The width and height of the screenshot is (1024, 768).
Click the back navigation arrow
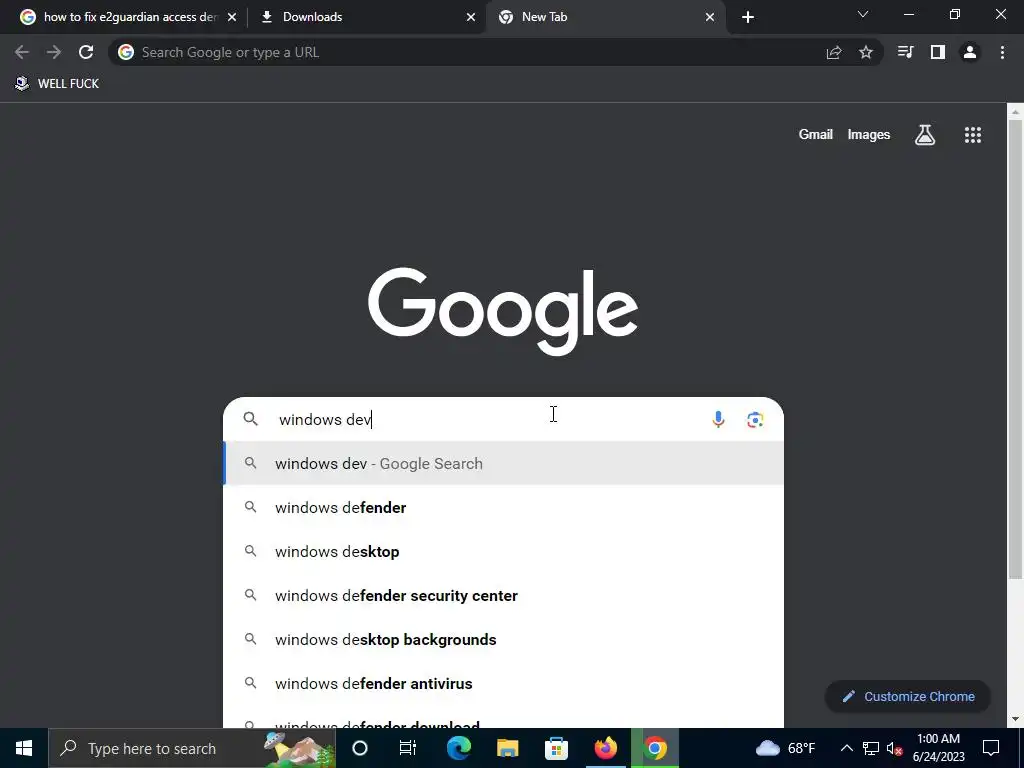tap(22, 52)
